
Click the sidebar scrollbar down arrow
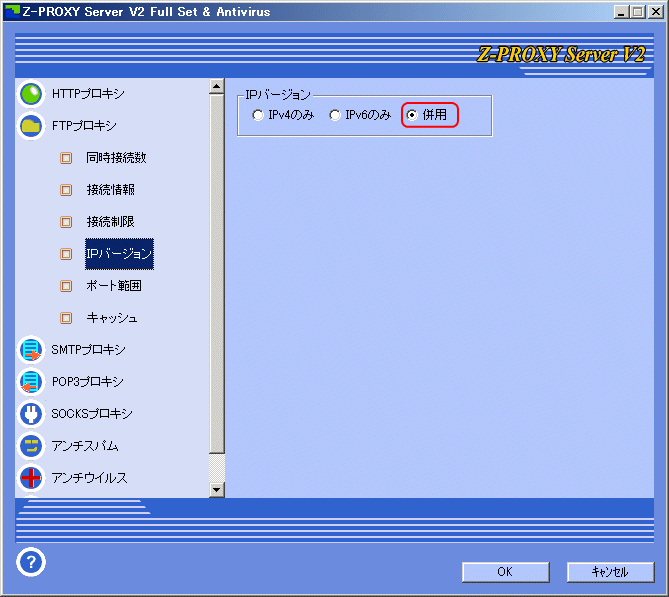coord(217,489)
